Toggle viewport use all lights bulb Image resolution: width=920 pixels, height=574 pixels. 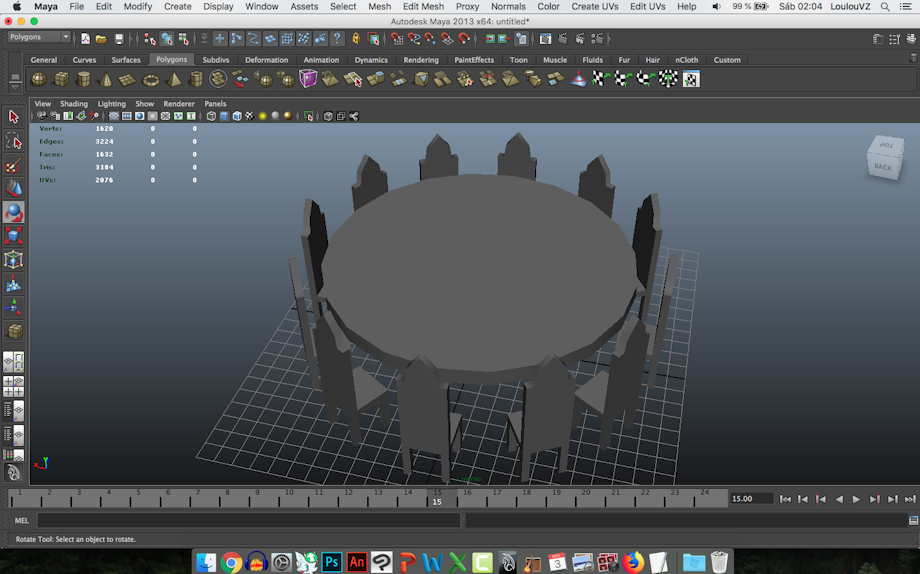(x=262, y=116)
